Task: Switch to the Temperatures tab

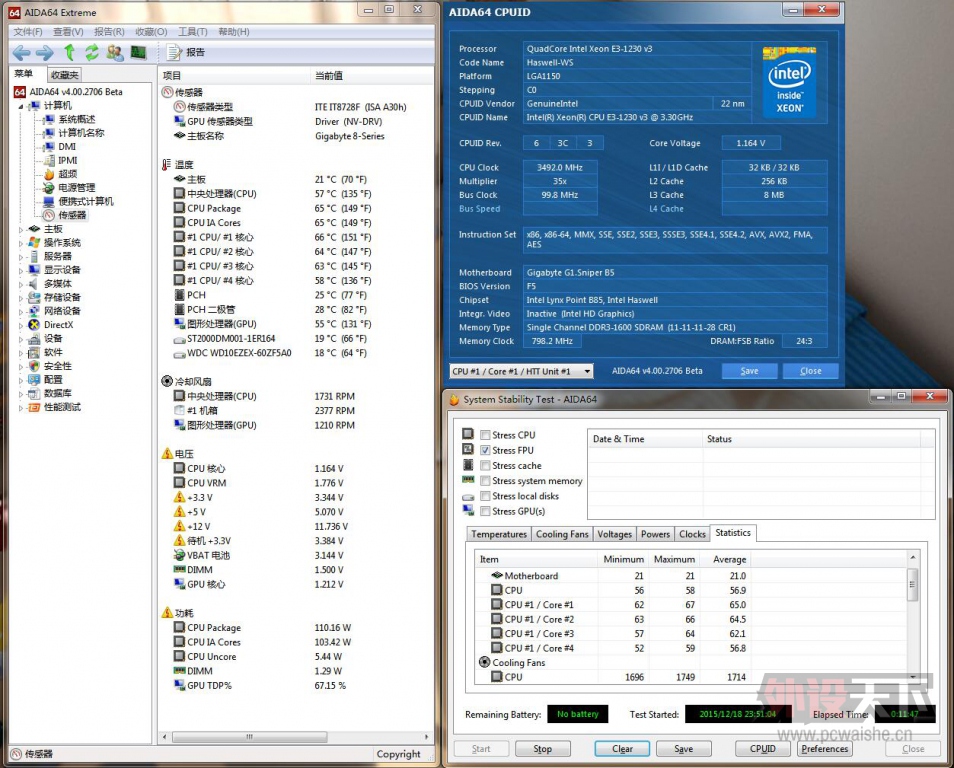Action: [x=499, y=534]
